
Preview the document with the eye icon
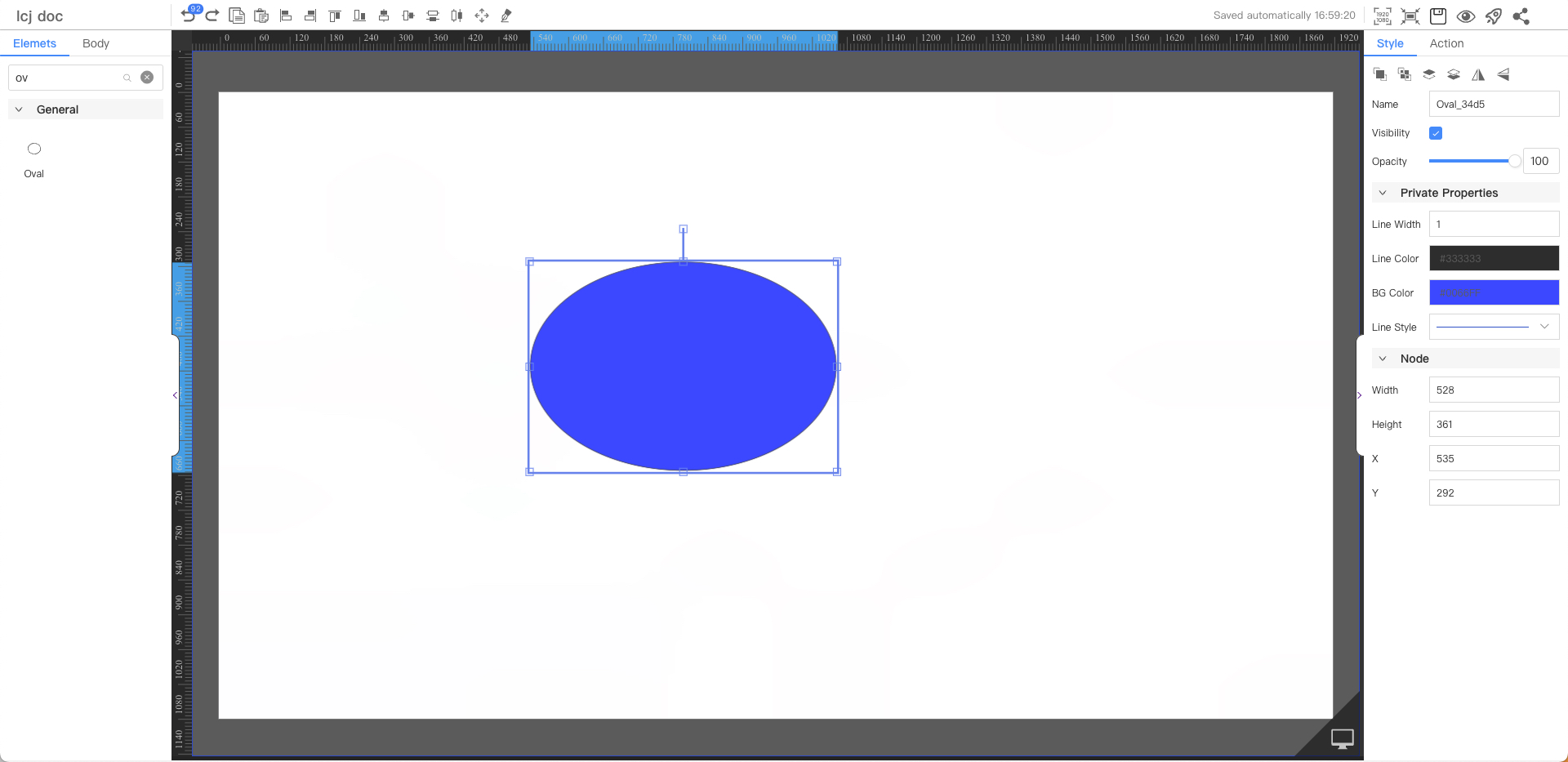[1466, 16]
